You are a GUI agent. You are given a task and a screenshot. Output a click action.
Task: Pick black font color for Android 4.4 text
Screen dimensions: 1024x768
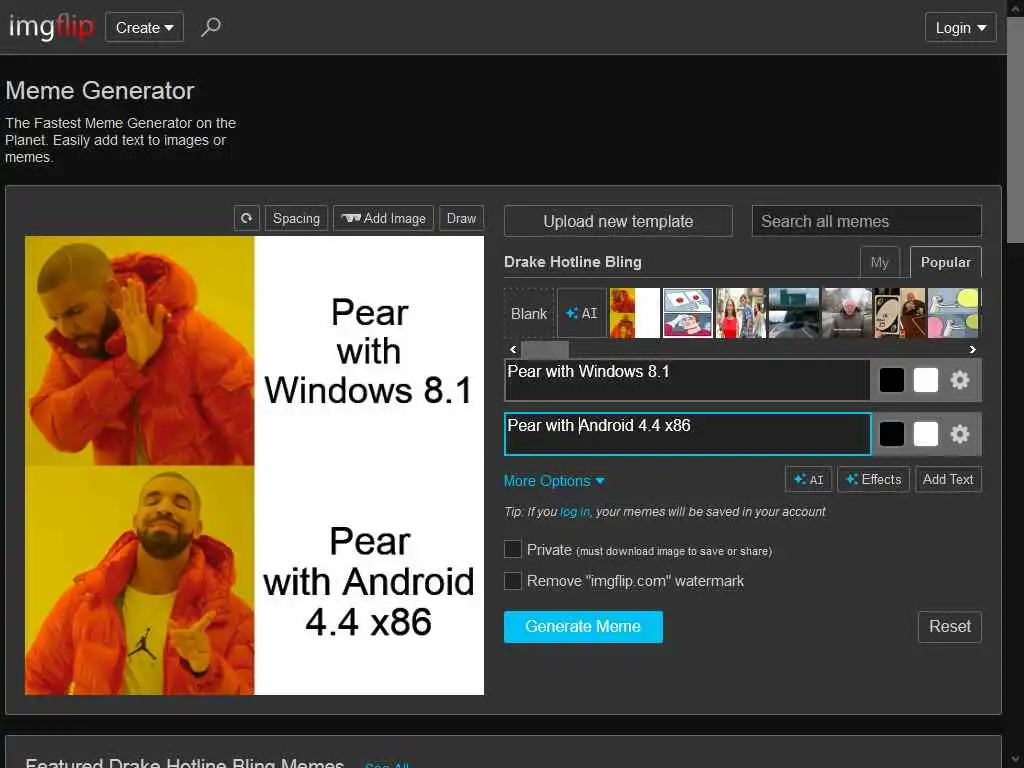[891, 434]
